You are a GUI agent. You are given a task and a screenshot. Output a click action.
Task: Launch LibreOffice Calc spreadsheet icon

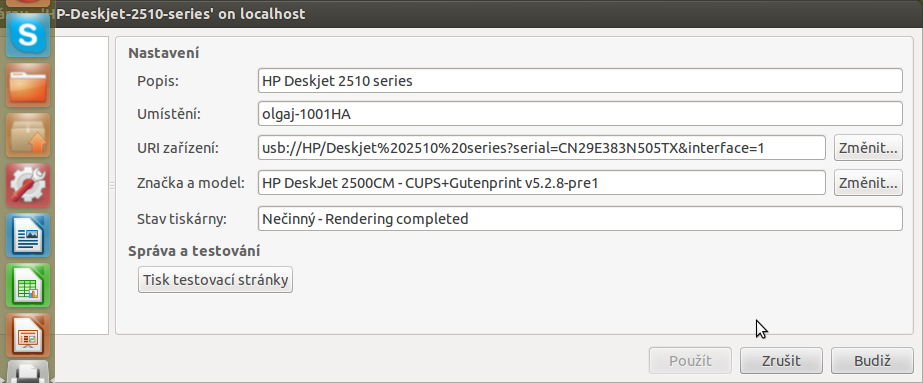coord(28,285)
